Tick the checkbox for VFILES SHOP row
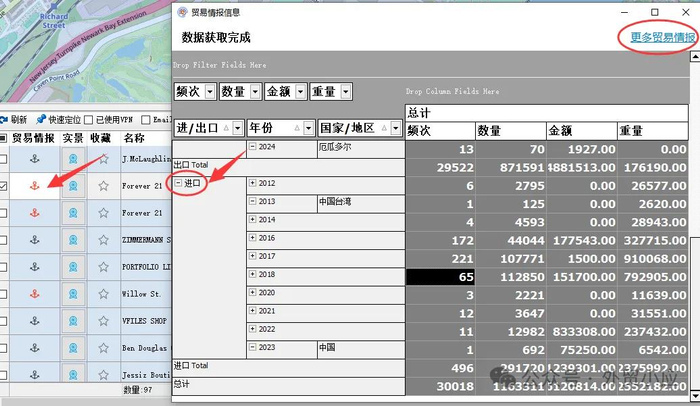The image size is (700, 406). tap(3, 321)
